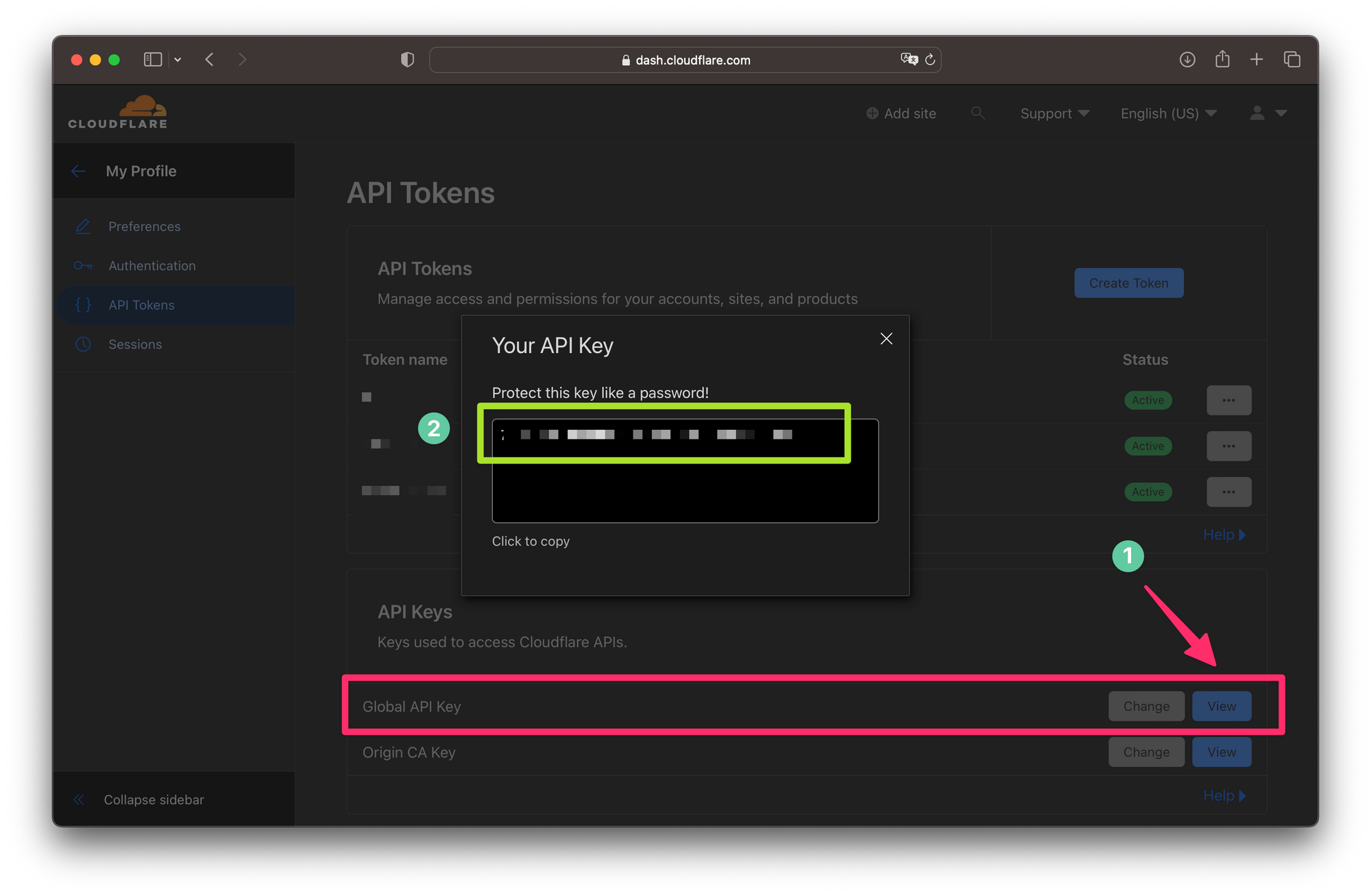Click Change for Global API Key
Image resolution: width=1371 pixels, height=896 pixels.
click(1146, 706)
